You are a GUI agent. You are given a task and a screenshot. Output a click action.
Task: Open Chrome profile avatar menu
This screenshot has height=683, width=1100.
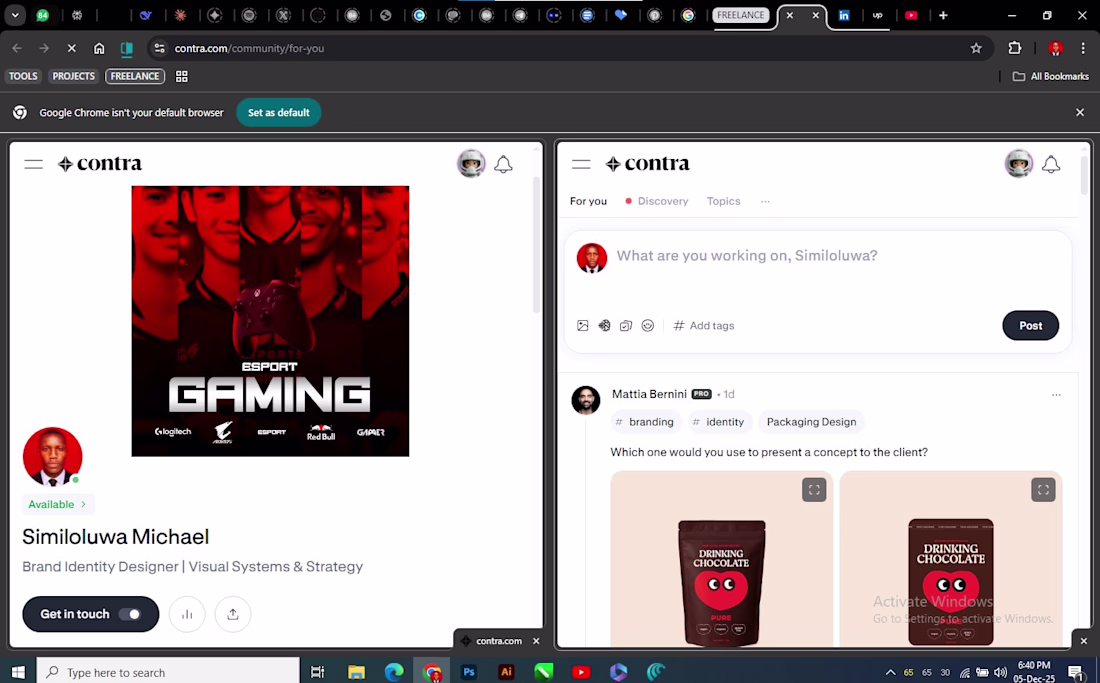pyautogui.click(x=1055, y=48)
